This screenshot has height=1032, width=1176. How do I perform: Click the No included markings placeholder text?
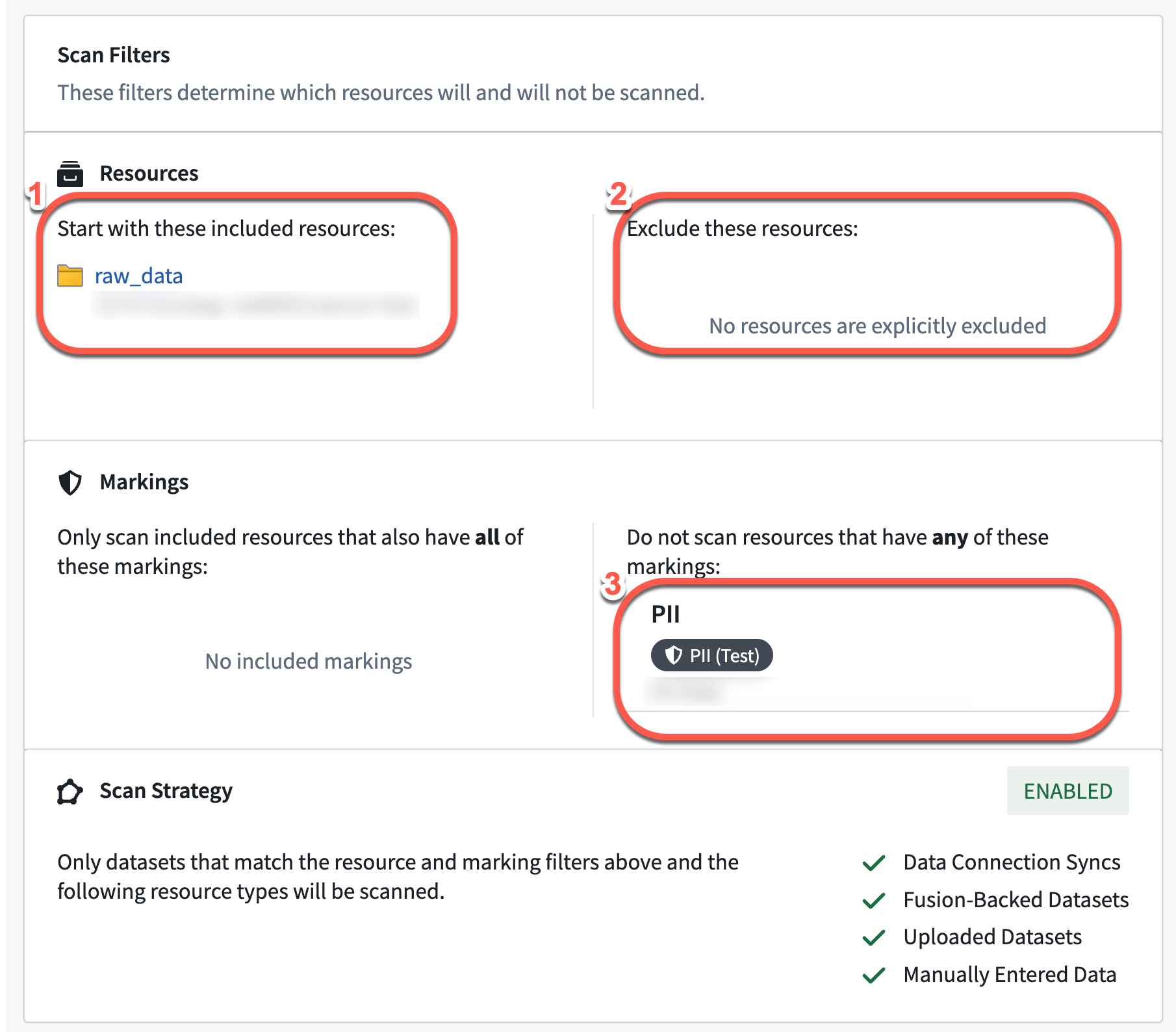(307, 661)
